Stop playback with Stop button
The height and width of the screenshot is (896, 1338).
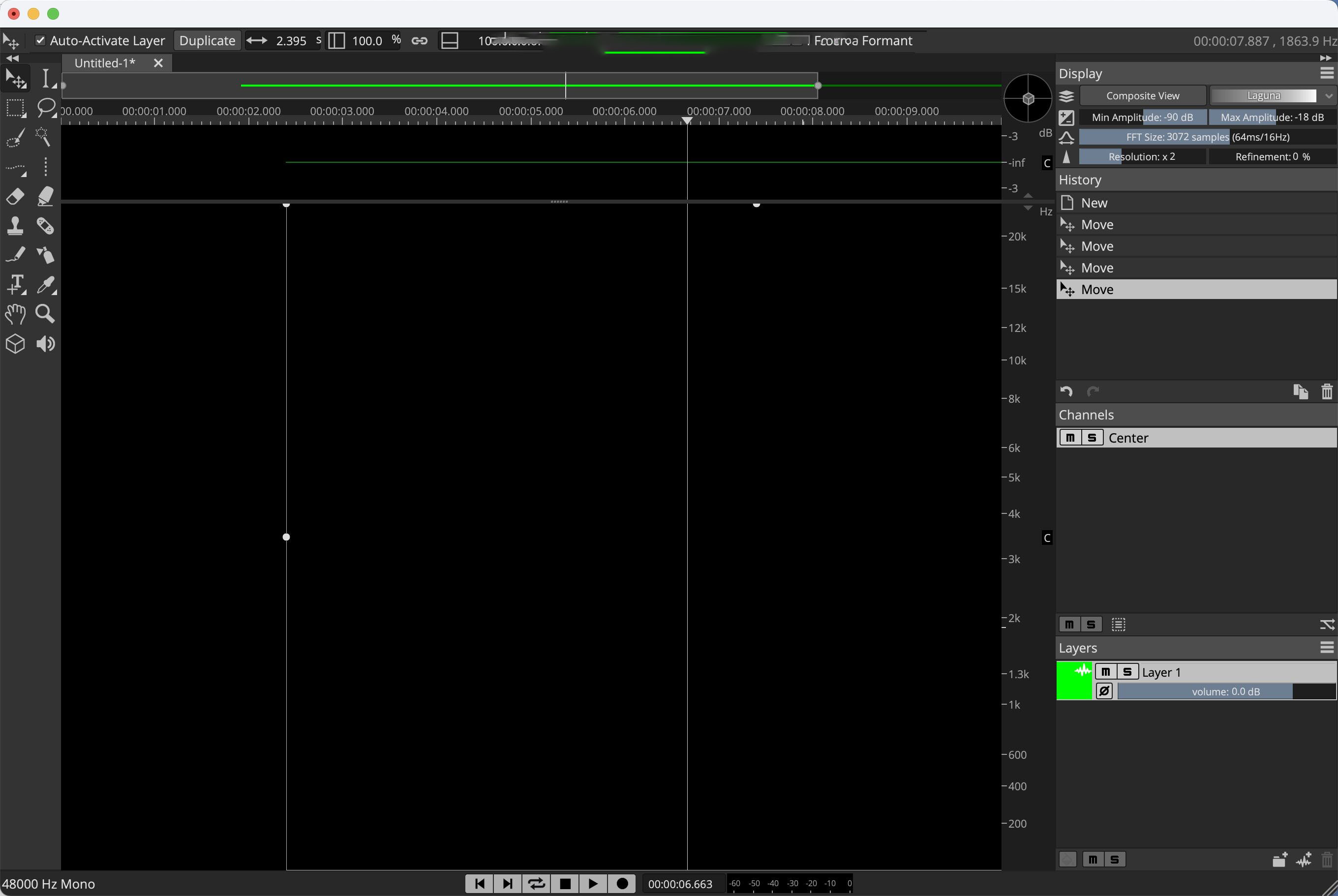pos(565,884)
